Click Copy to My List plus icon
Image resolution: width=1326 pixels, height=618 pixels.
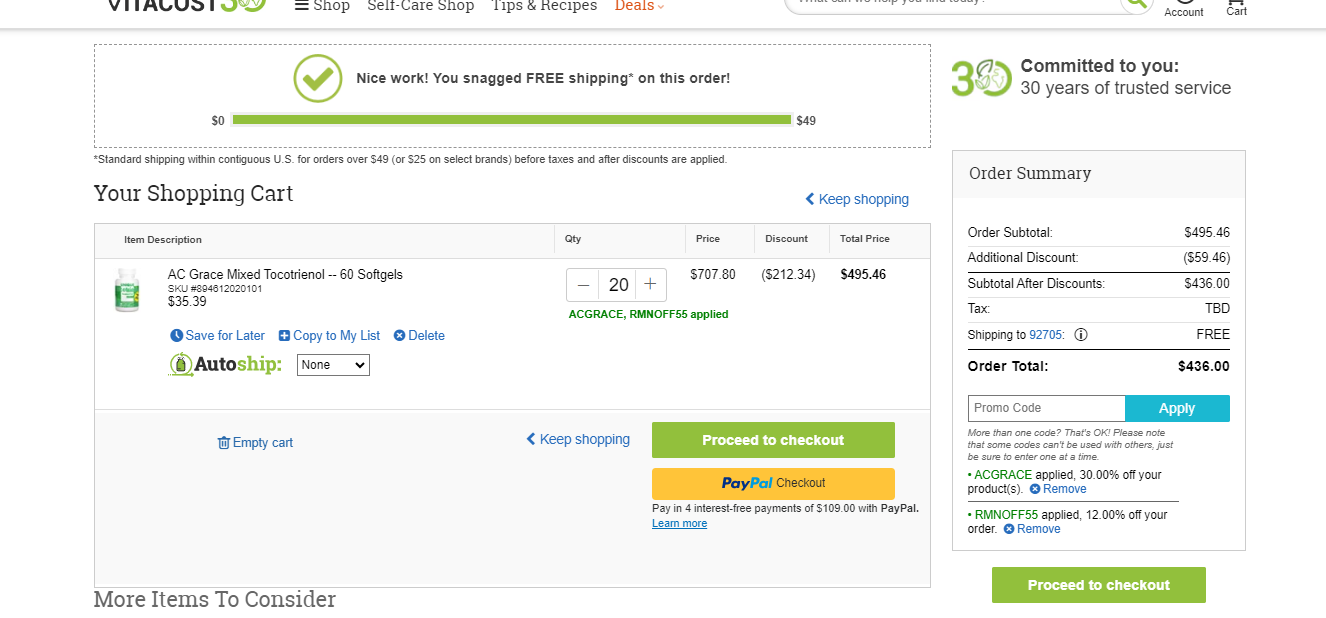[284, 336]
